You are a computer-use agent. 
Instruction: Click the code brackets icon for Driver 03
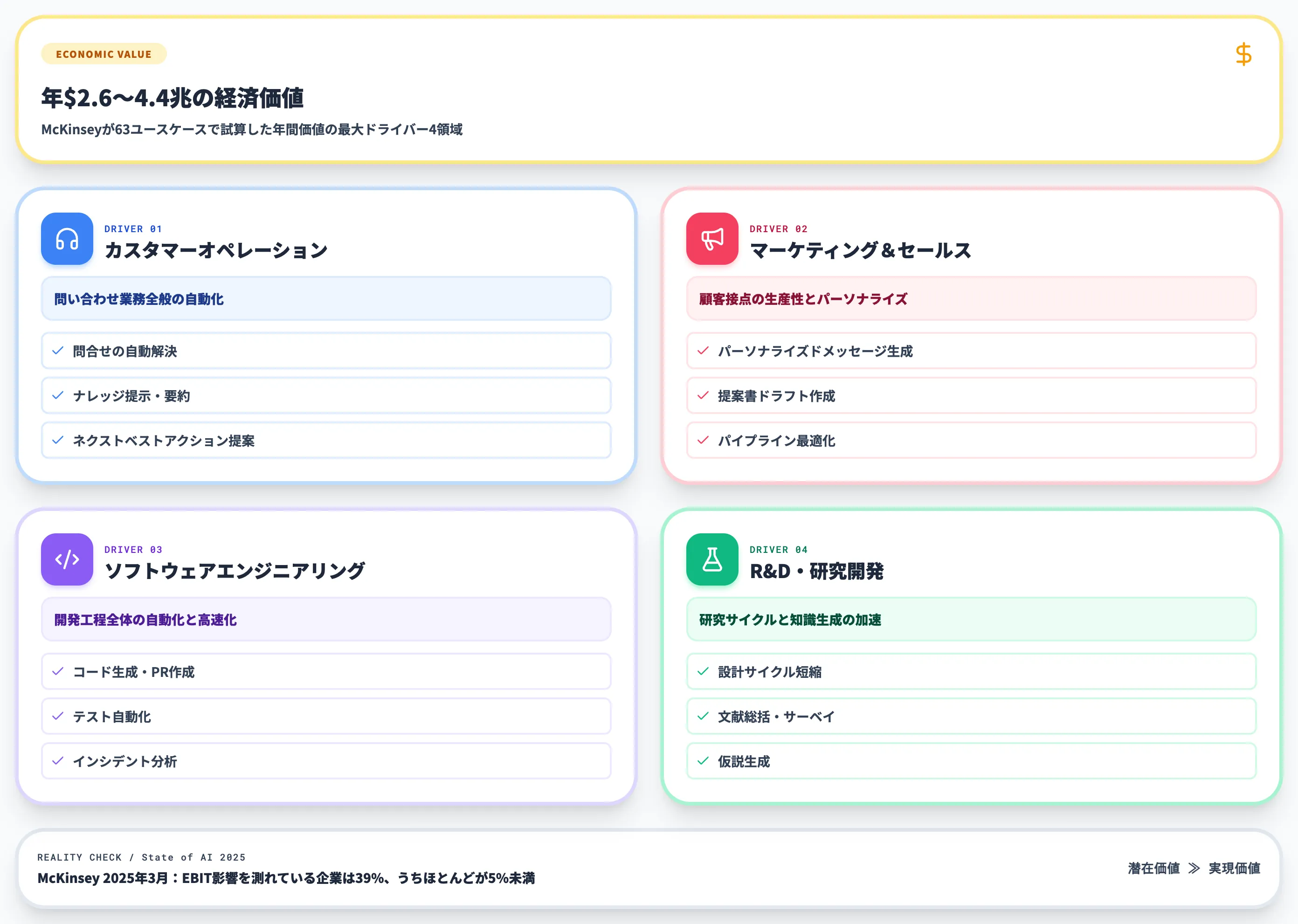pos(67,559)
